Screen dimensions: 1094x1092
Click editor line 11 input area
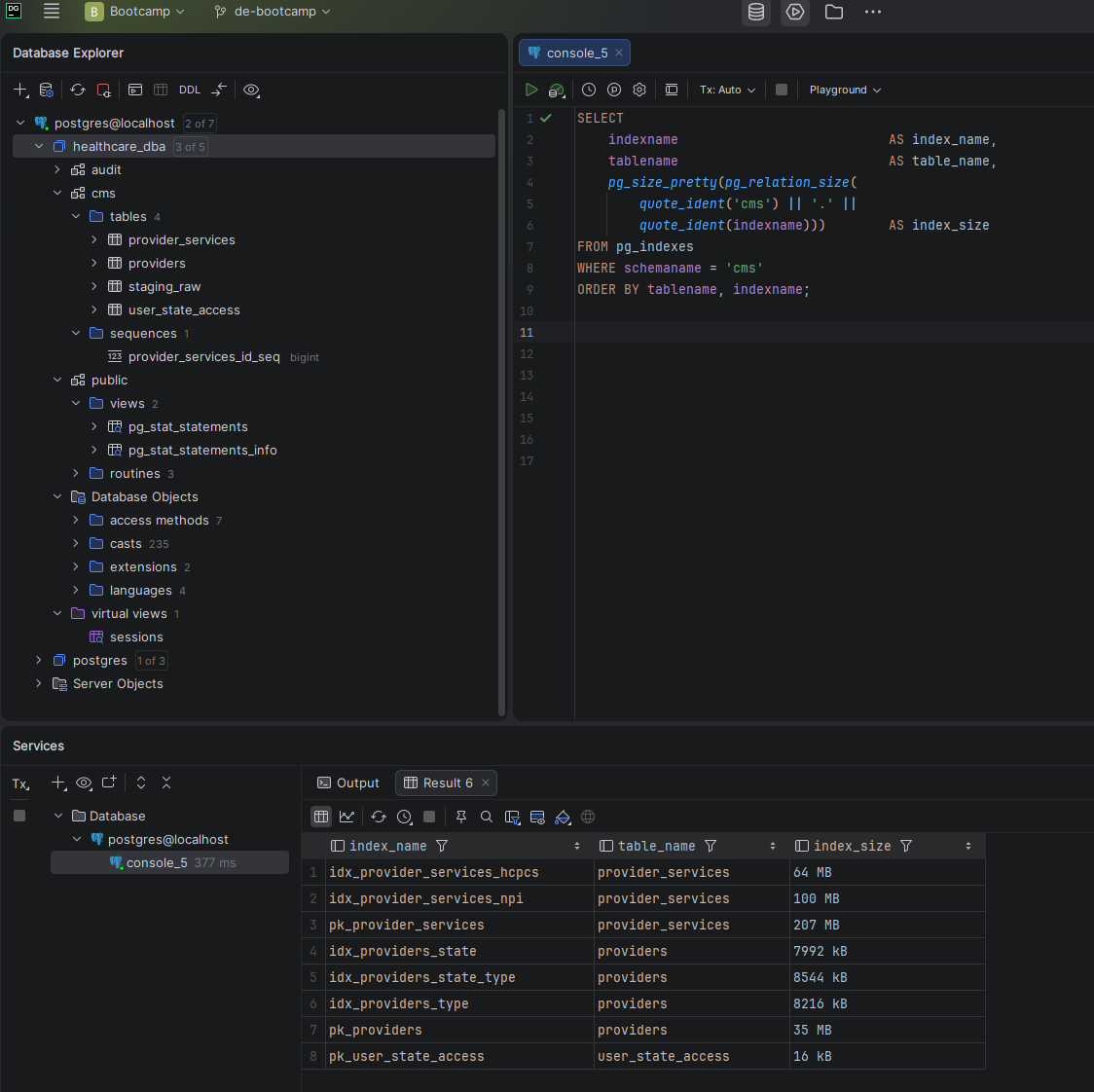[x=834, y=333]
